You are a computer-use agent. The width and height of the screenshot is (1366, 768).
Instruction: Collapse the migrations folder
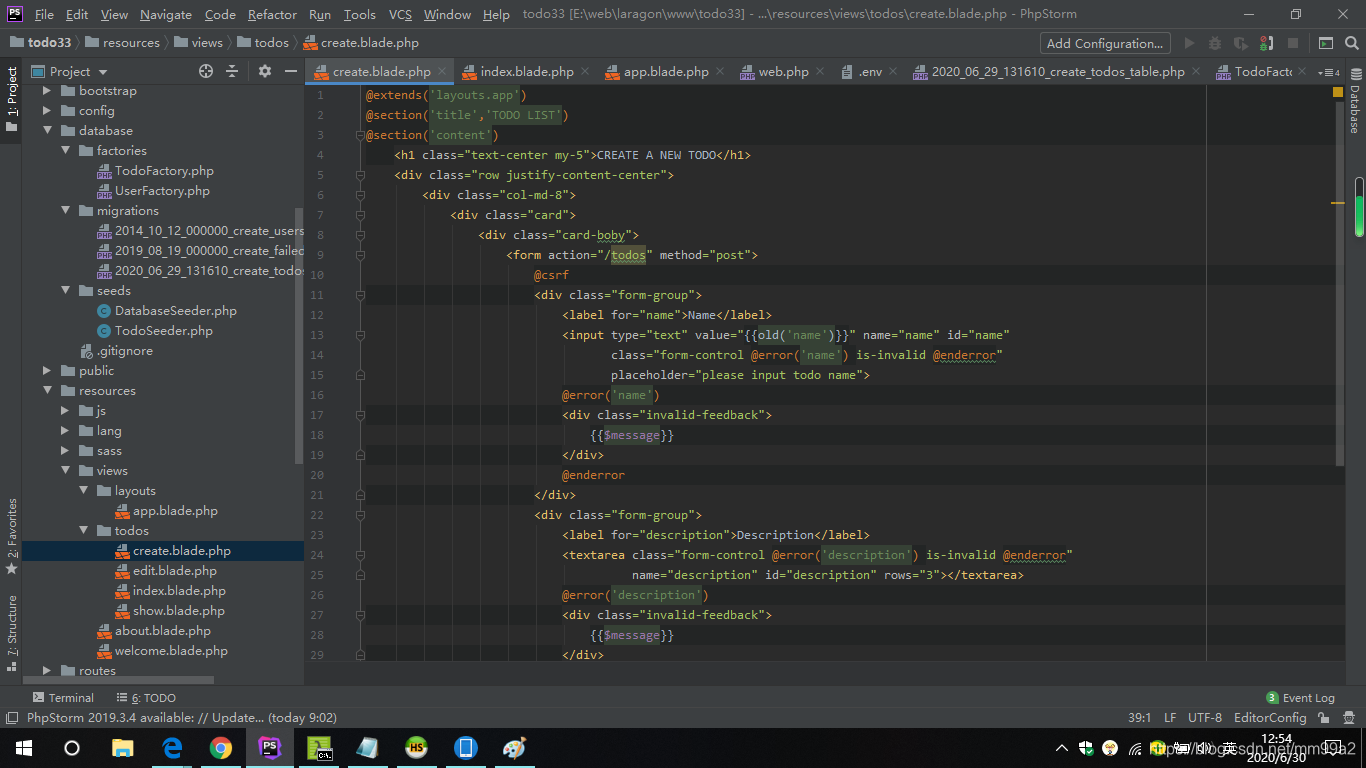[x=65, y=211]
